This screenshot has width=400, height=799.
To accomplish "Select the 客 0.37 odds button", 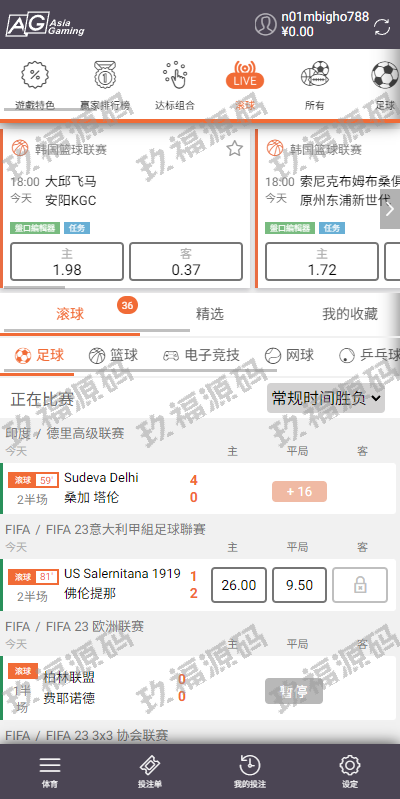I will point(186,261).
